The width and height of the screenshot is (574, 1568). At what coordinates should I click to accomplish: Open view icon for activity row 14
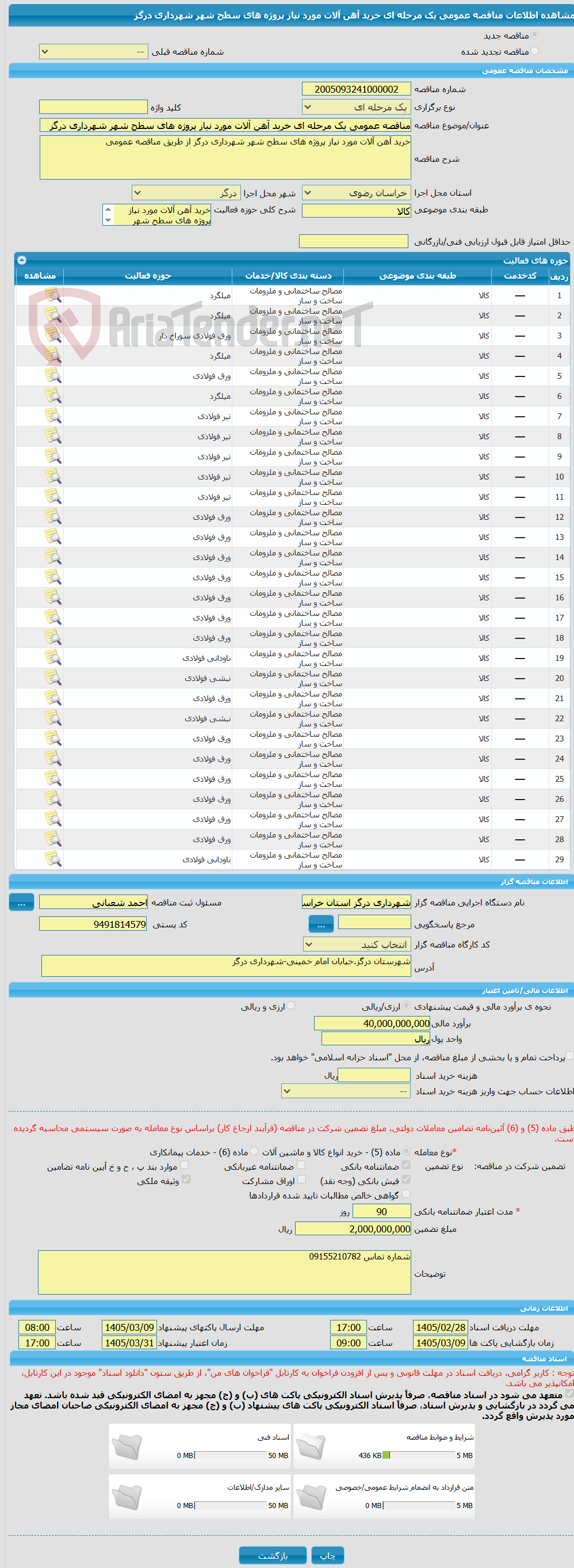coord(53,557)
